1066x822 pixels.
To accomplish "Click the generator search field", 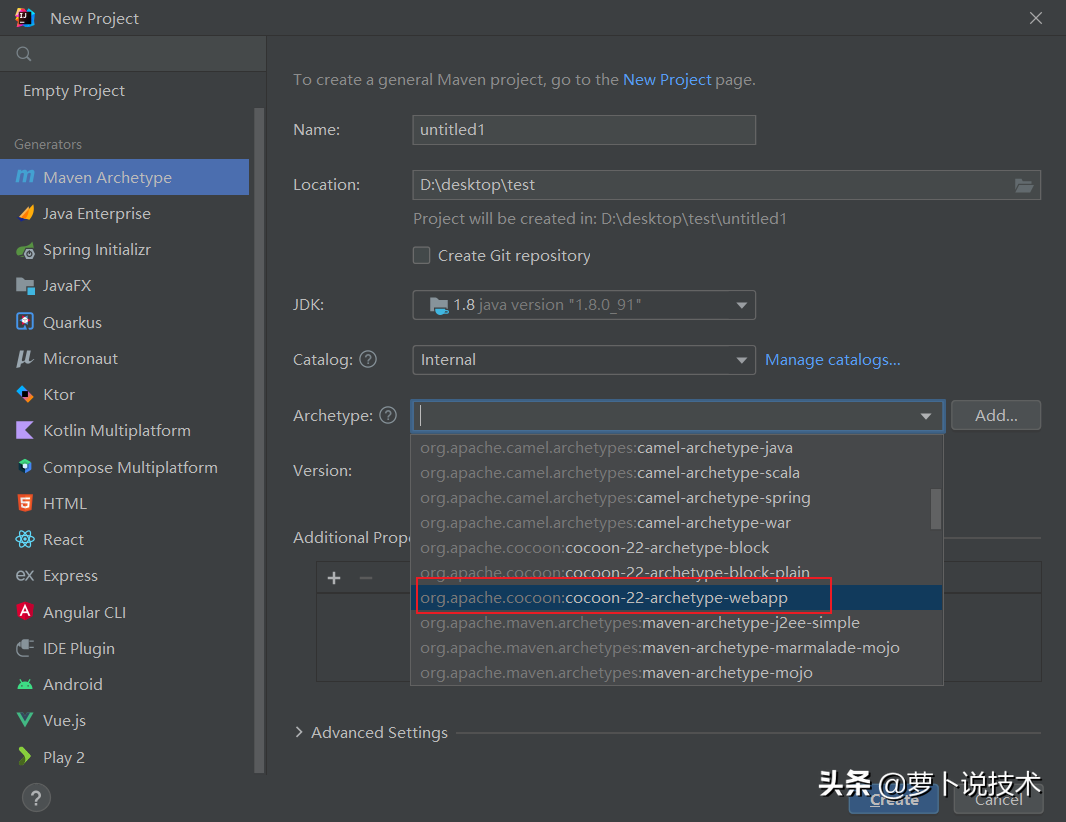I will pos(133,54).
